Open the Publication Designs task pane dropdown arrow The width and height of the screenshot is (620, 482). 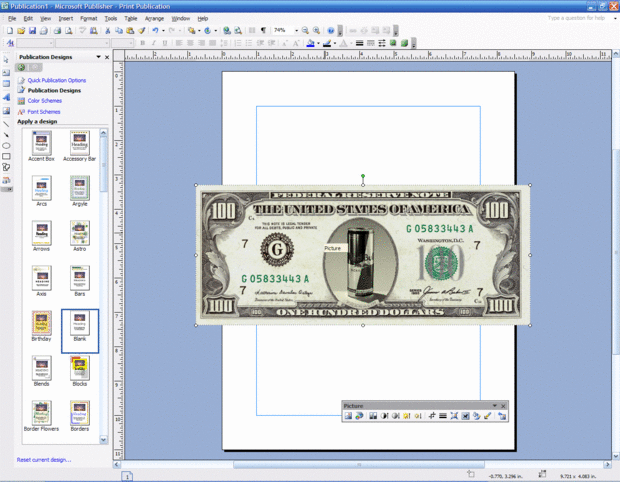click(x=97, y=58)
